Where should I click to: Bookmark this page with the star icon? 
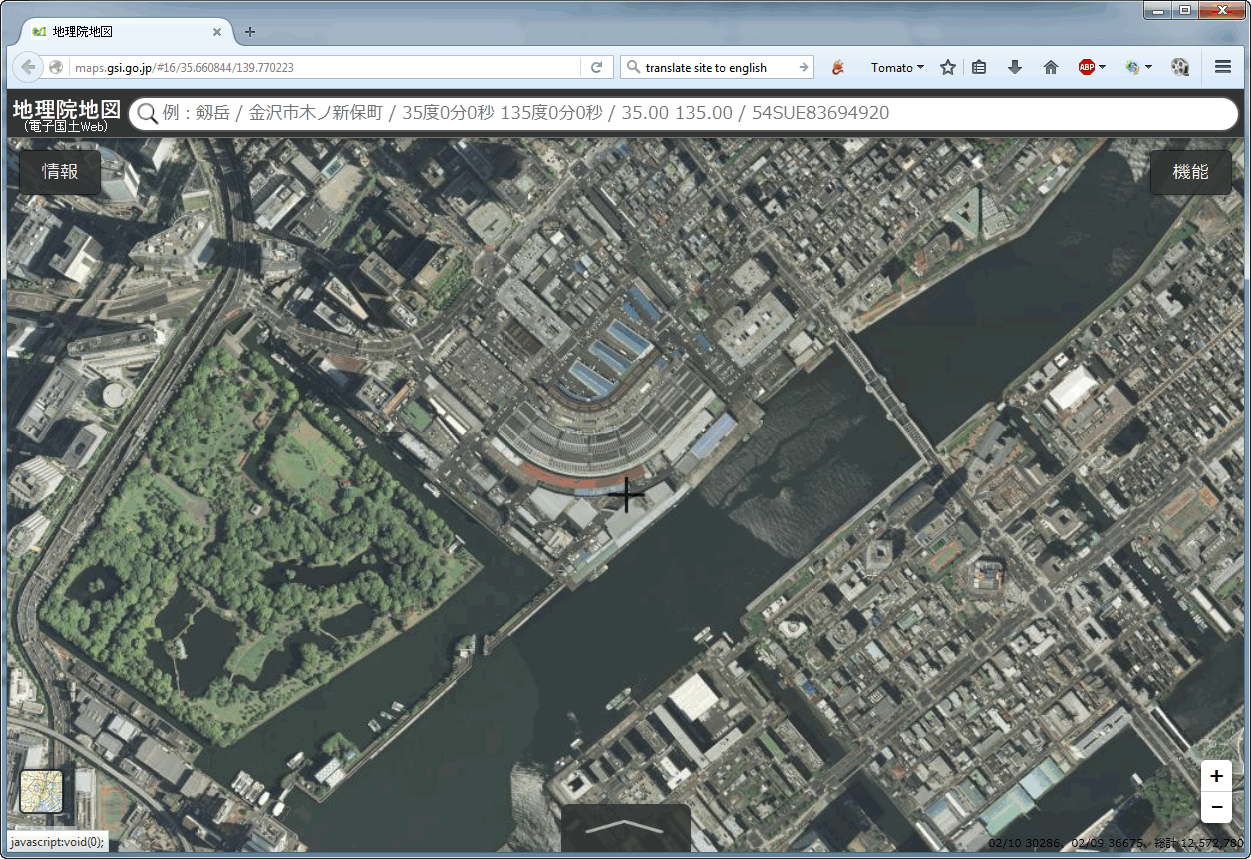948,67
